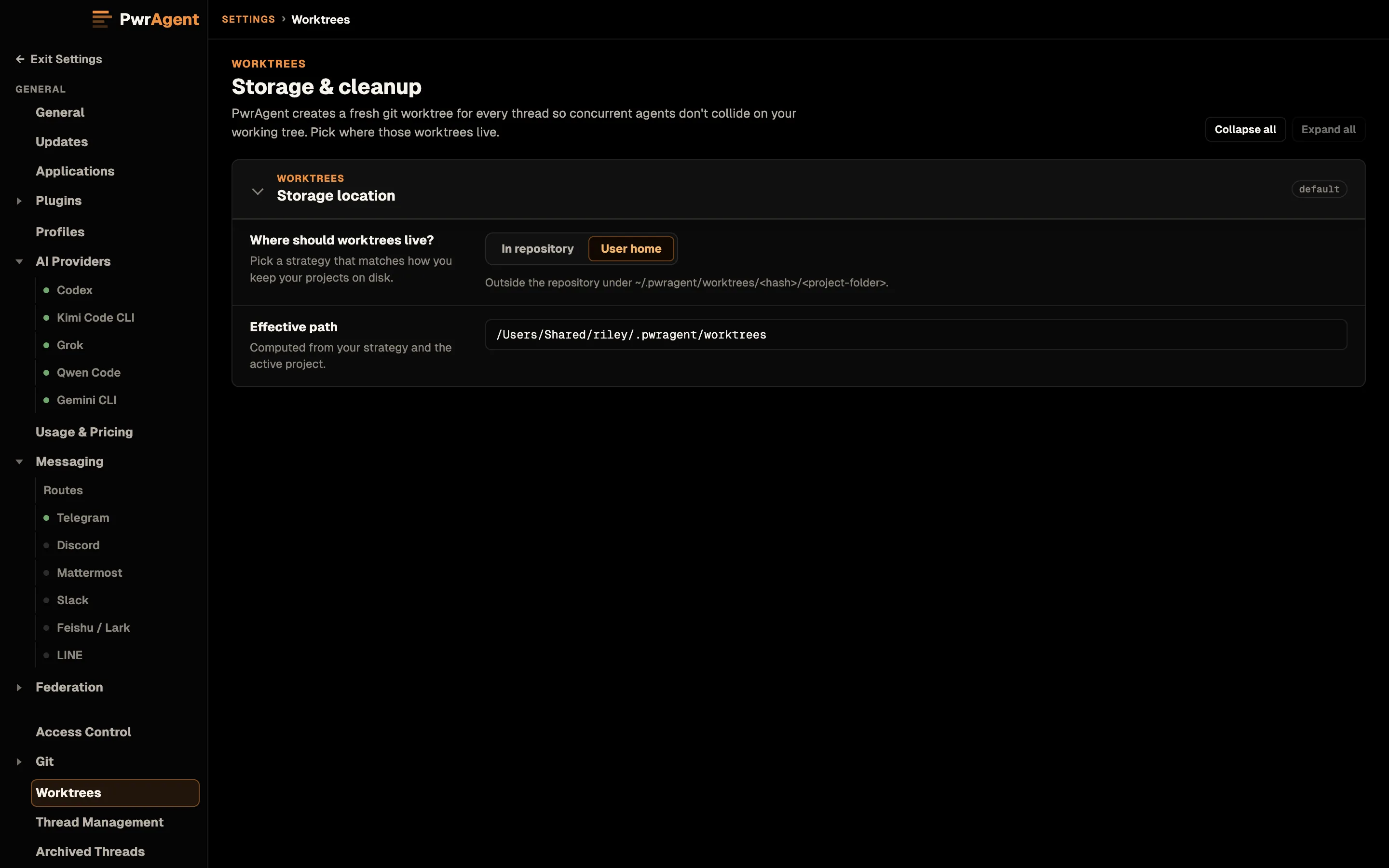
Task: Open Feishu / Lark messaging settings
Action: pyautogui.click(x=93, y=629)
